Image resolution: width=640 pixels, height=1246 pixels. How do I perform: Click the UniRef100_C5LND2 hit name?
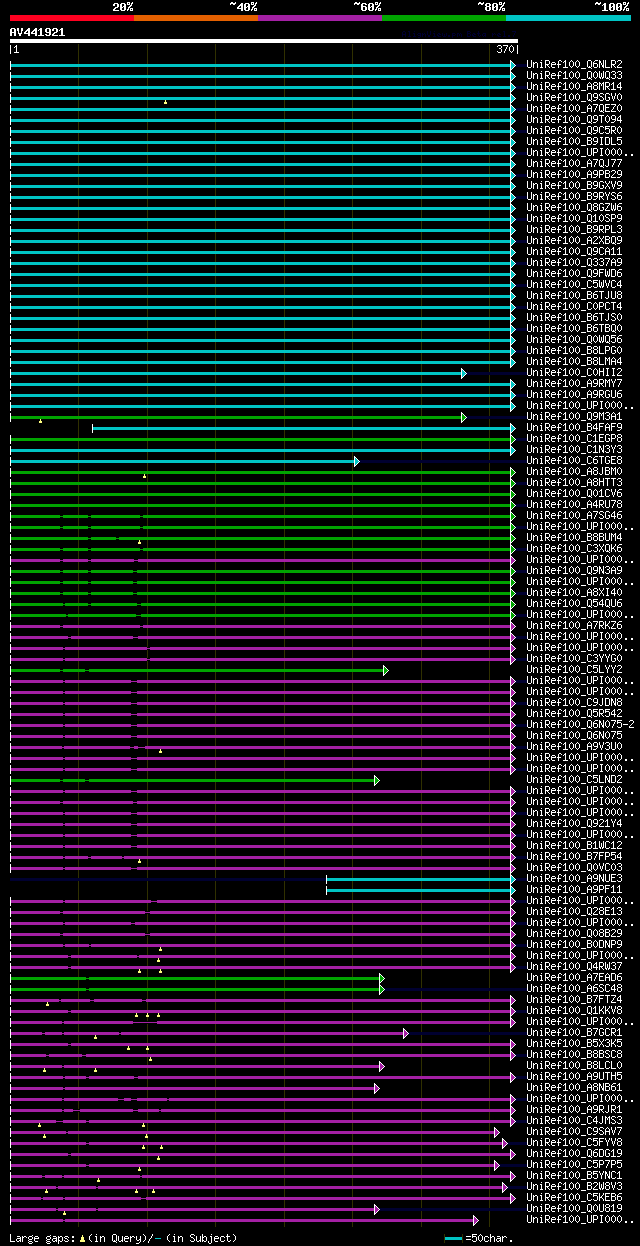[x=574, y=780]
